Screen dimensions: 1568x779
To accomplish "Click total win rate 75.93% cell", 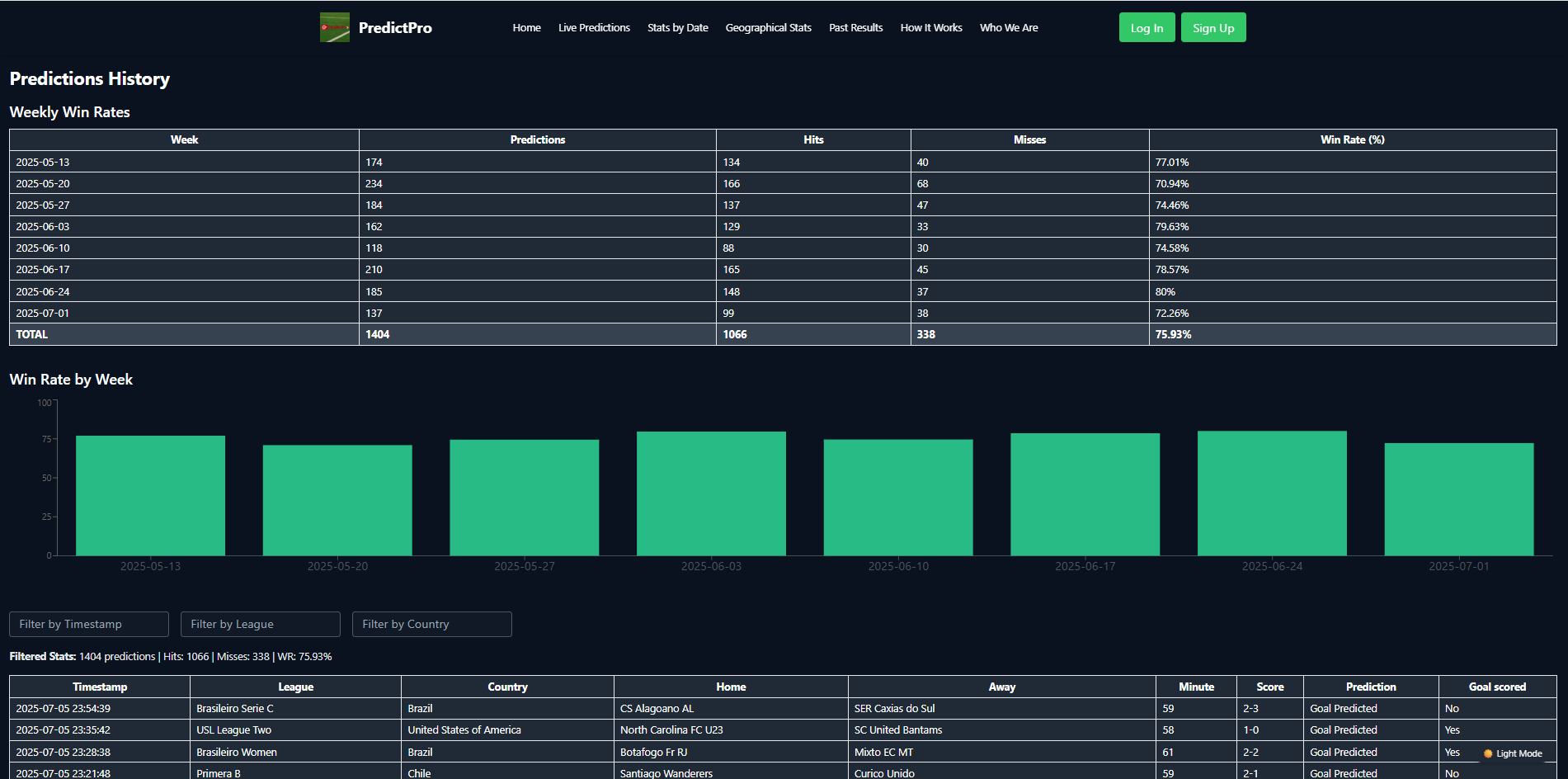I will [x=1353, y=334].
